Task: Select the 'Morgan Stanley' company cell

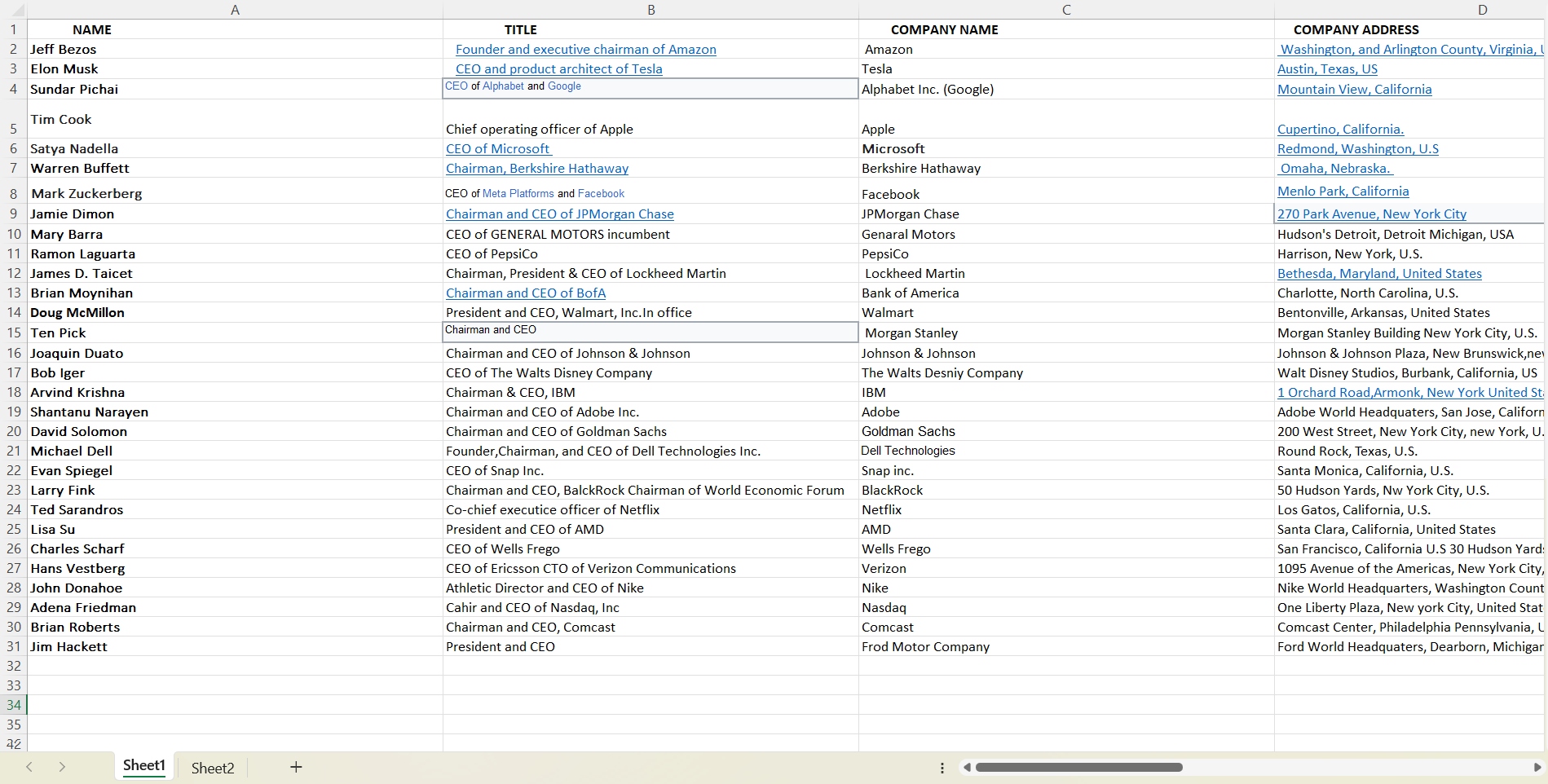Action: 1066,333
